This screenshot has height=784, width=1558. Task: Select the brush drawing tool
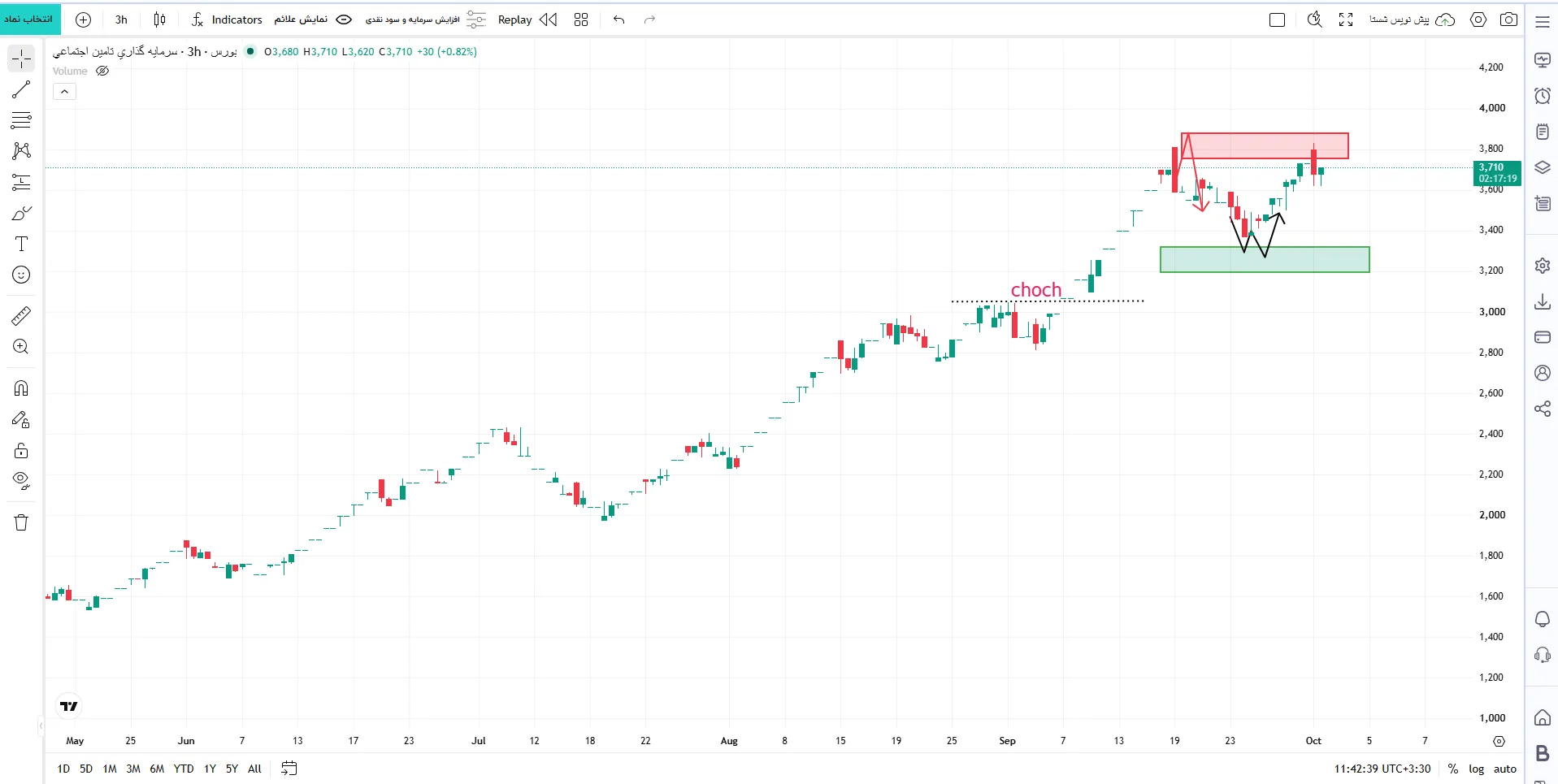point(21,213)
